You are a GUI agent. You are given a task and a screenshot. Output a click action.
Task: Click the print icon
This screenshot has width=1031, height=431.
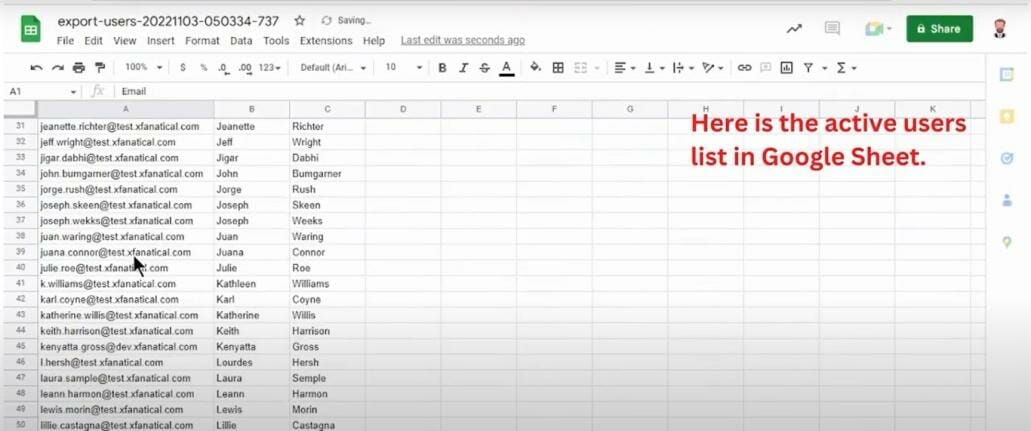point(79,68)
